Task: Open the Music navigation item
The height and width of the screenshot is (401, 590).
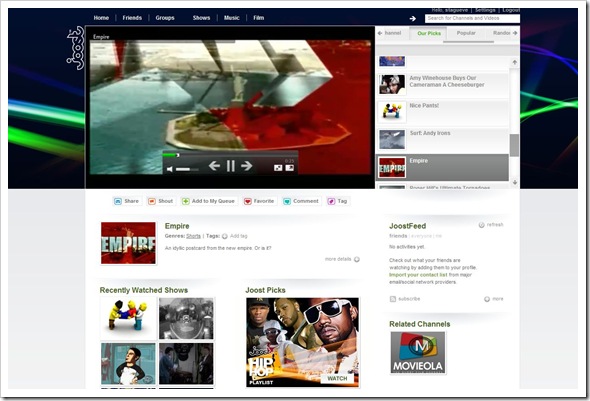Action: [x=231, y=18]
